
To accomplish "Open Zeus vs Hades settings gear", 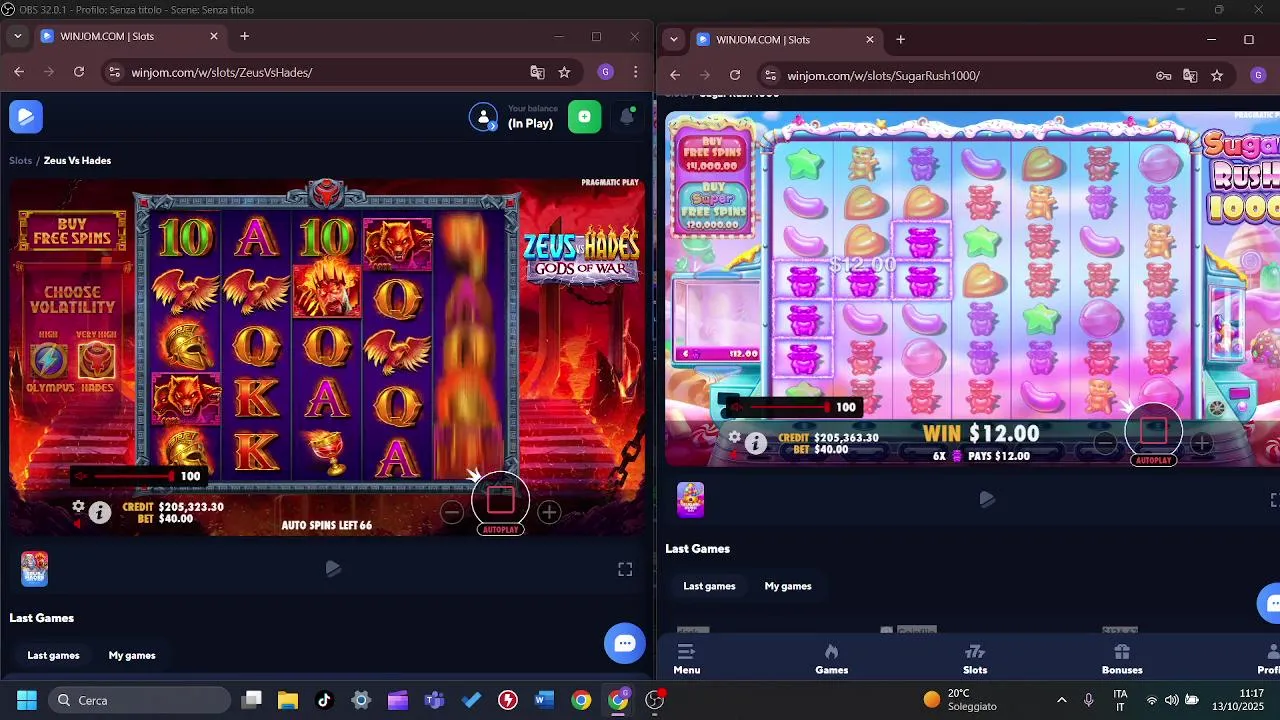I will click(x=78, y=507).
